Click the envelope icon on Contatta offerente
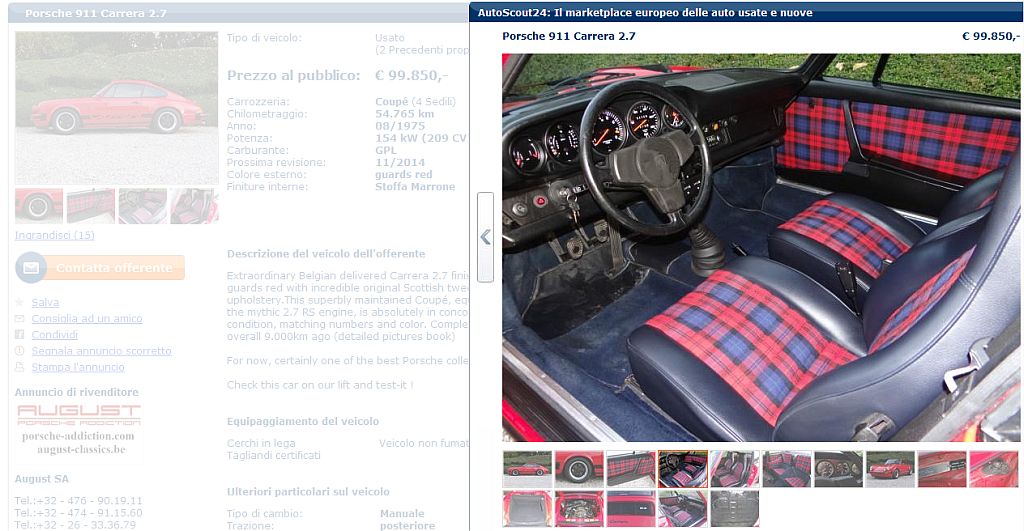The image size is (1024, 531). (x=31, y=268)
